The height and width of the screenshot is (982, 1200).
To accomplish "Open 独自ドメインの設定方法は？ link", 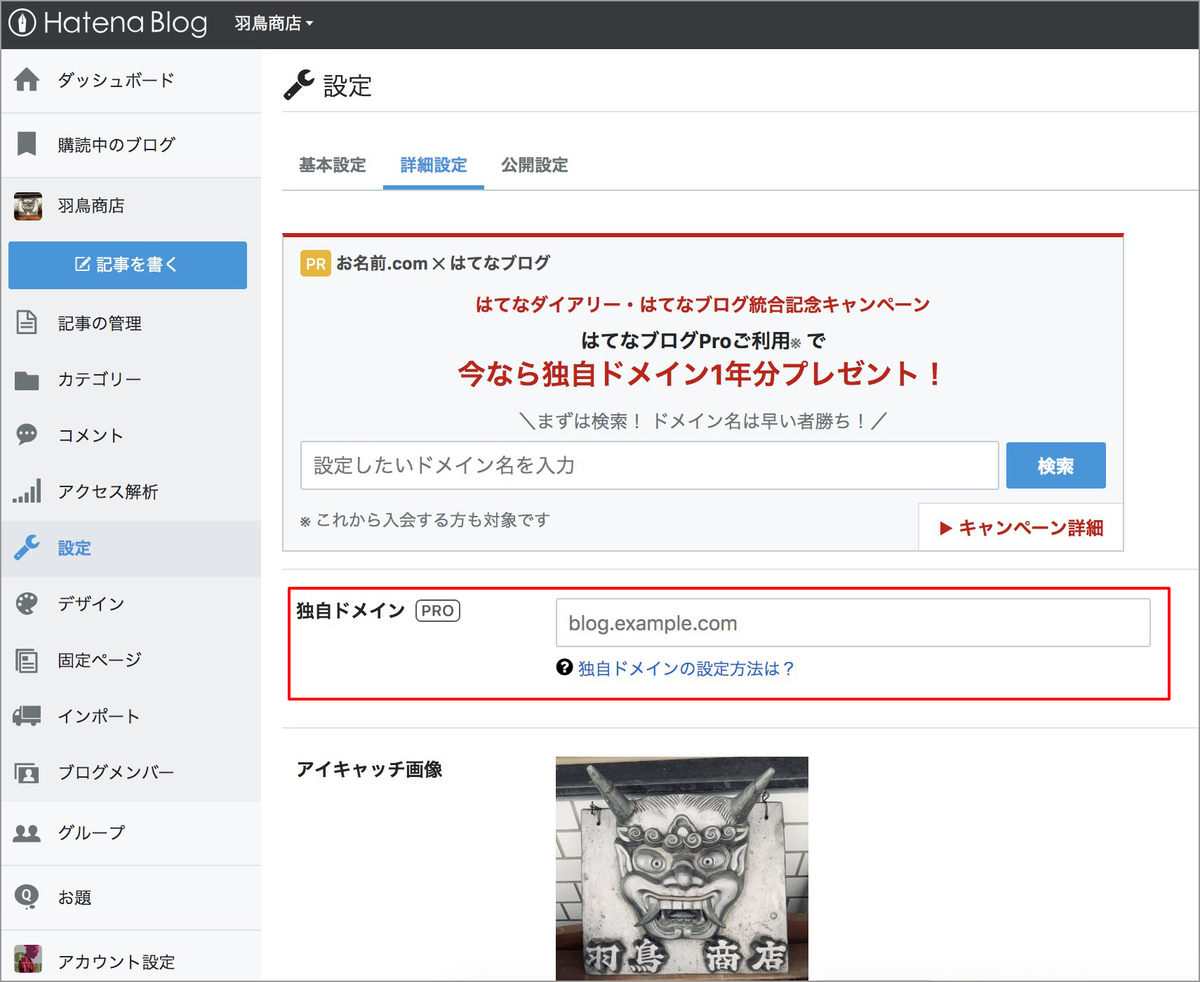I will click(x=686, y=669).
